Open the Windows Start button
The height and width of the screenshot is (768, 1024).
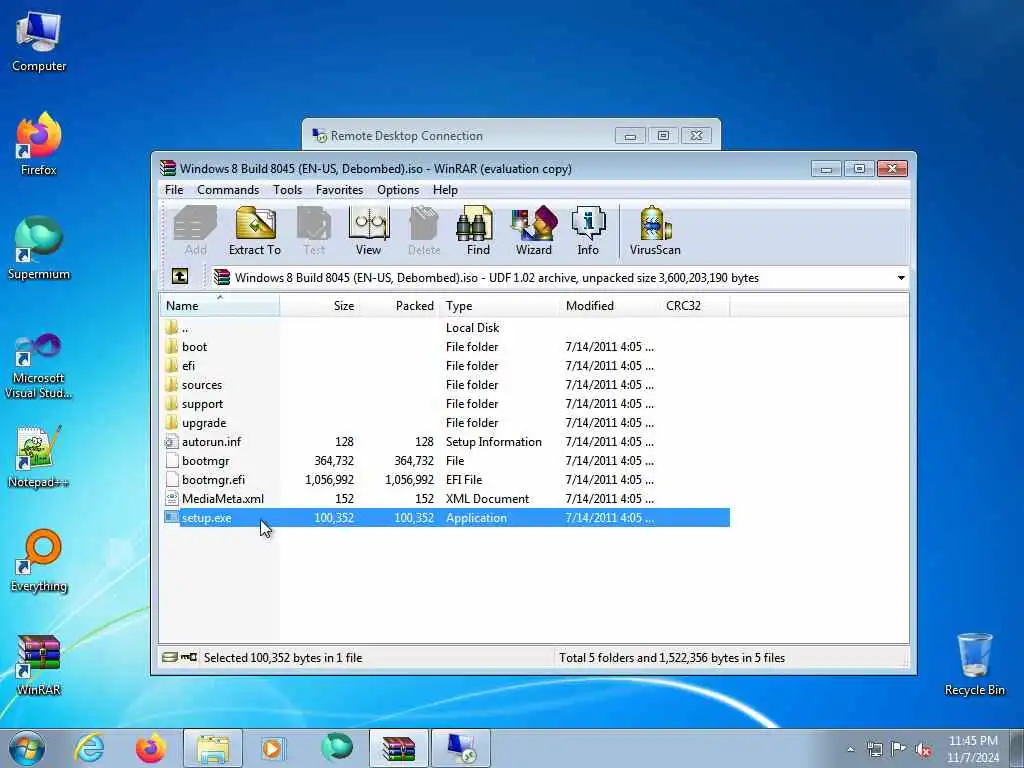[27, 748]
